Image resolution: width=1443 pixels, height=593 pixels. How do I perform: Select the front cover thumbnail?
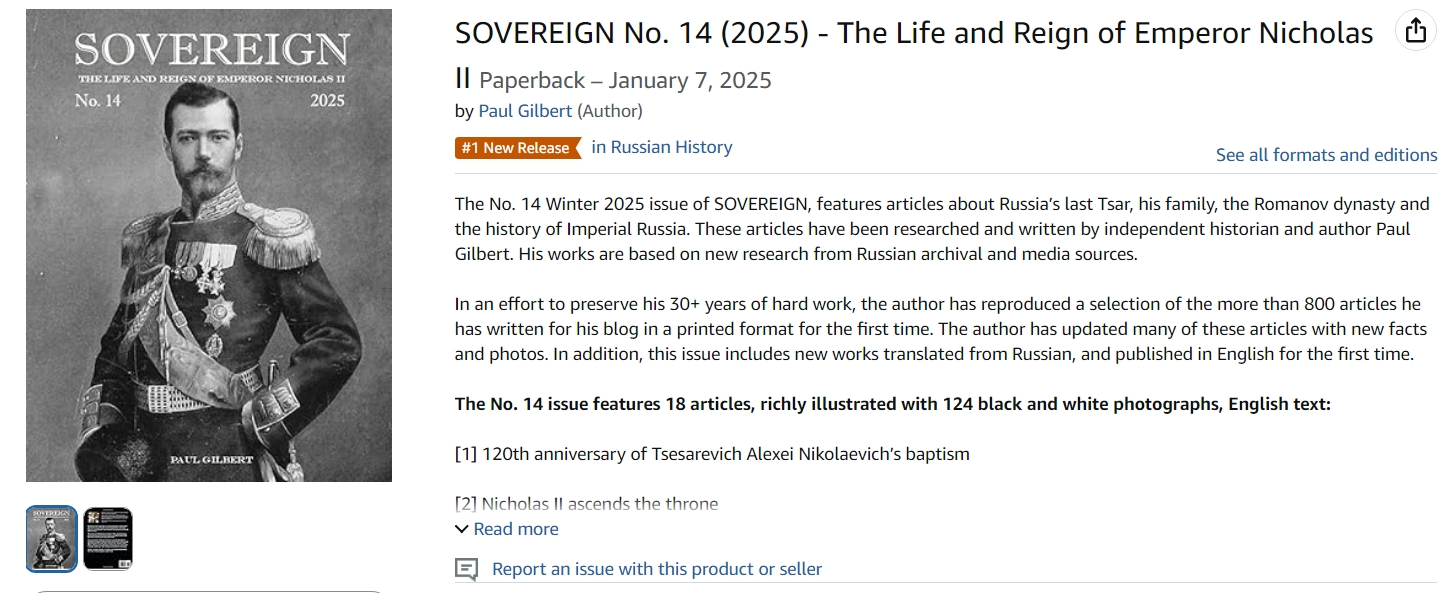[x=51, y=539]
